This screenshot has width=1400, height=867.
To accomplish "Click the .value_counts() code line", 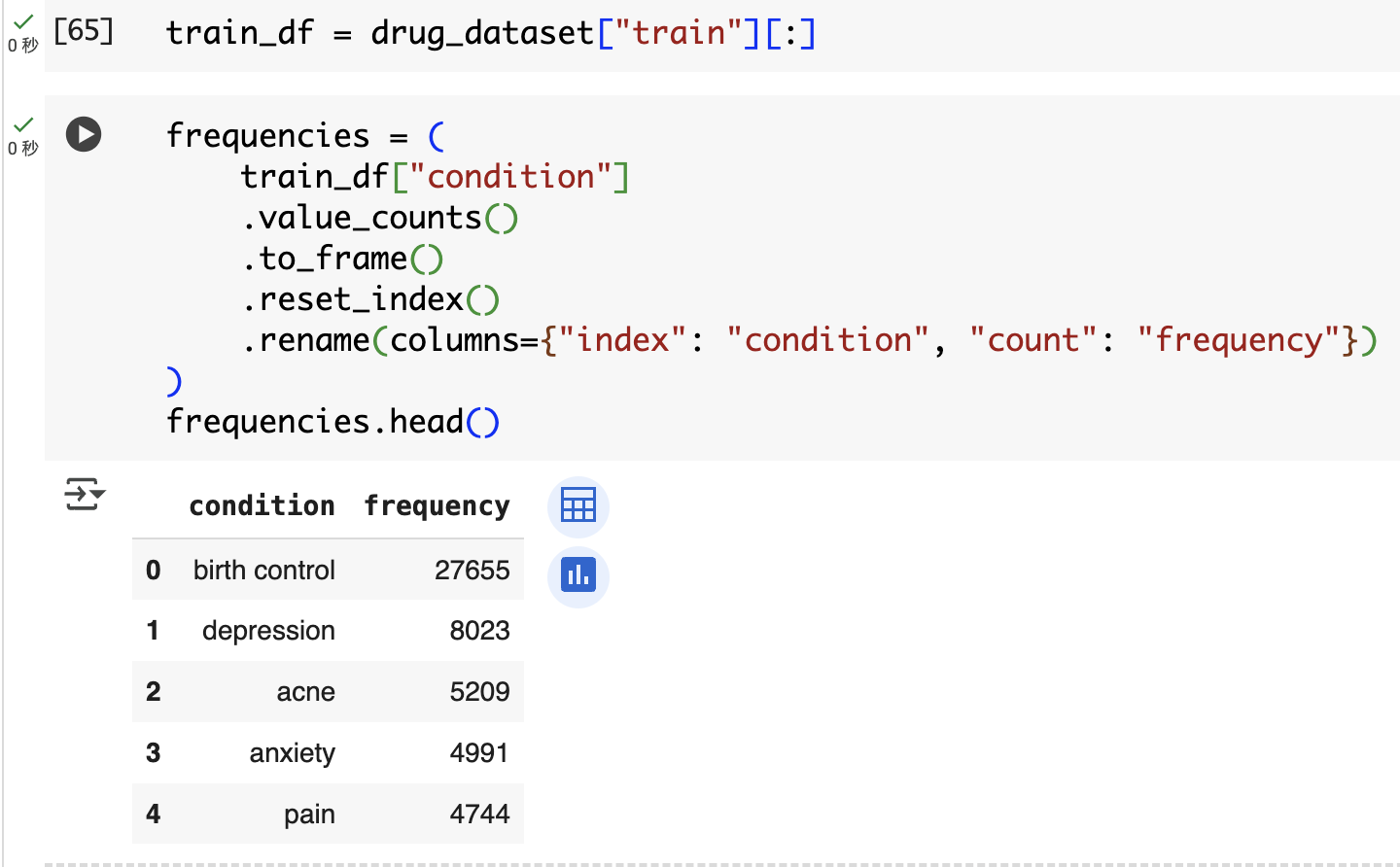I will pos(379,218).
